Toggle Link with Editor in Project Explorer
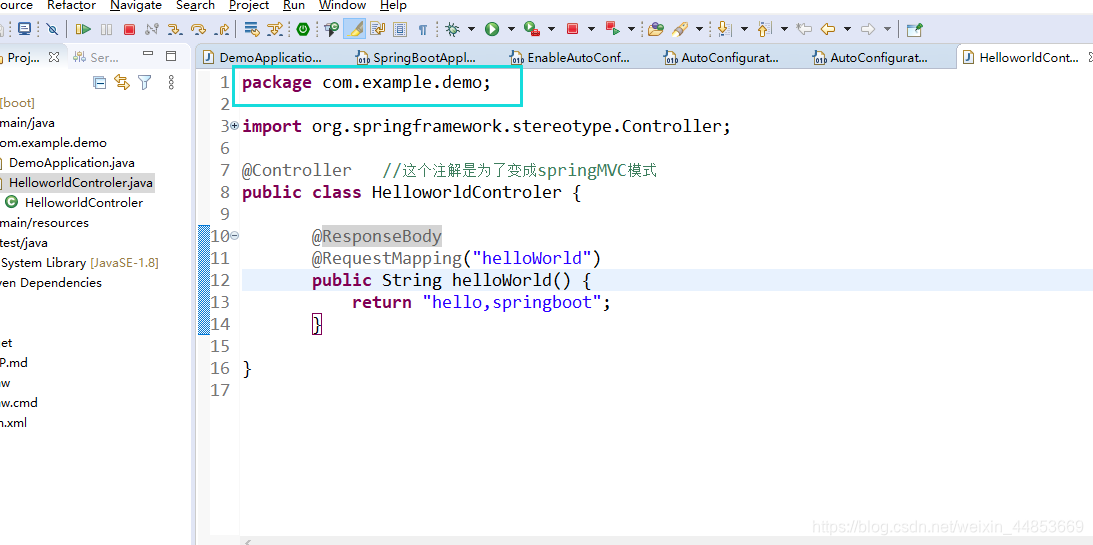Image resolution: width=1093 pixels, height=545 pixels. click(122, 83)
